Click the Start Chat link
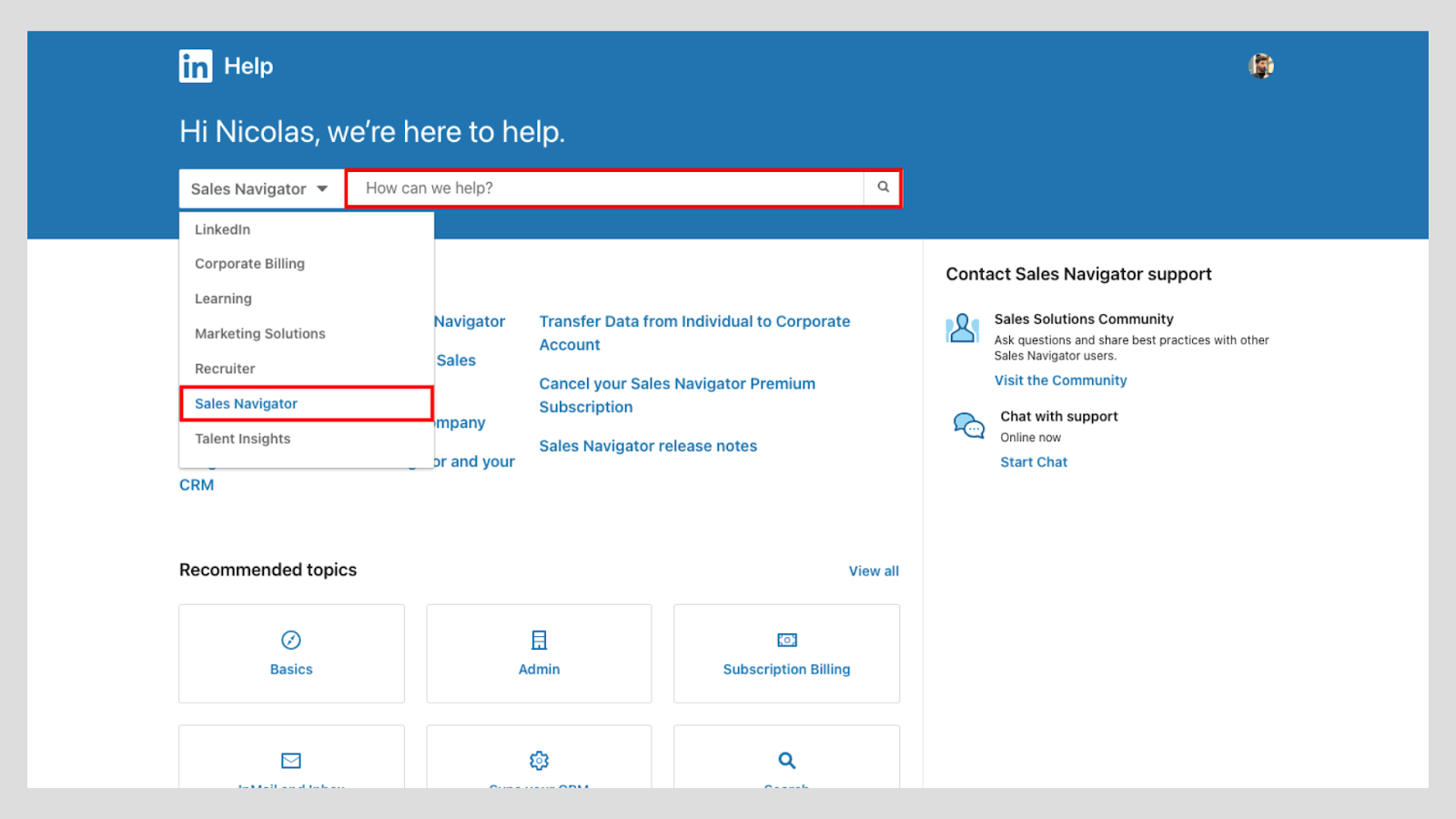The height and width of the screenshot is (819, 1456). 1034,462
